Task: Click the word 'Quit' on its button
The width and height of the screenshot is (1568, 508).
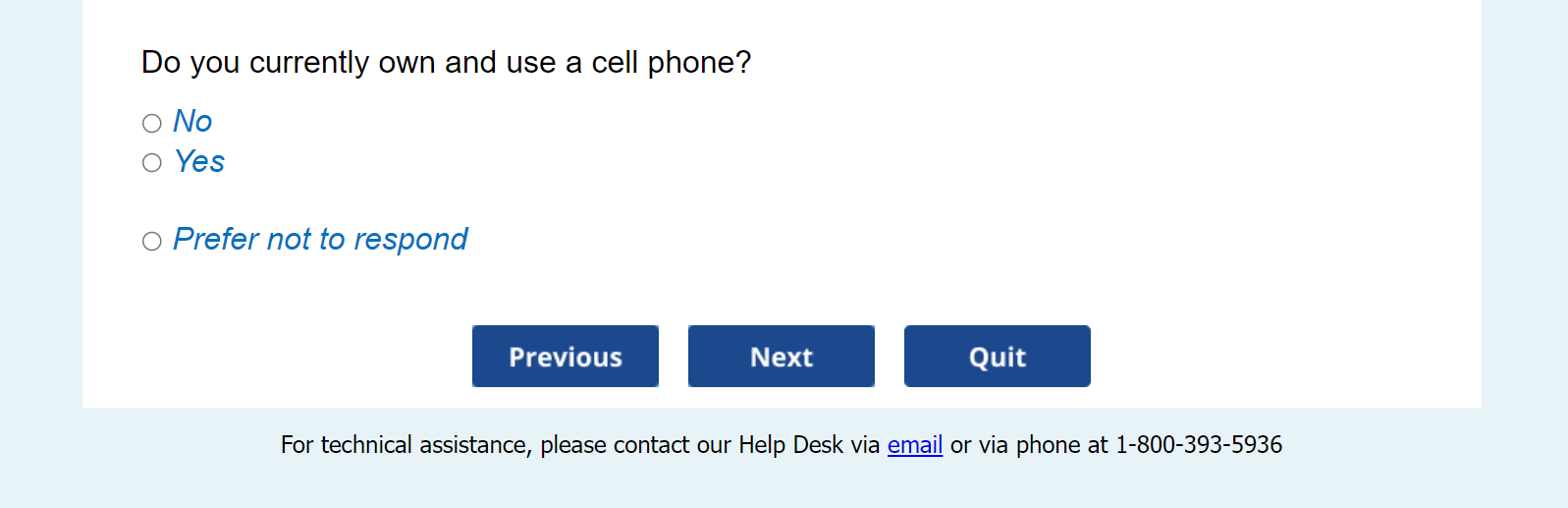Action: pos(997,357)
